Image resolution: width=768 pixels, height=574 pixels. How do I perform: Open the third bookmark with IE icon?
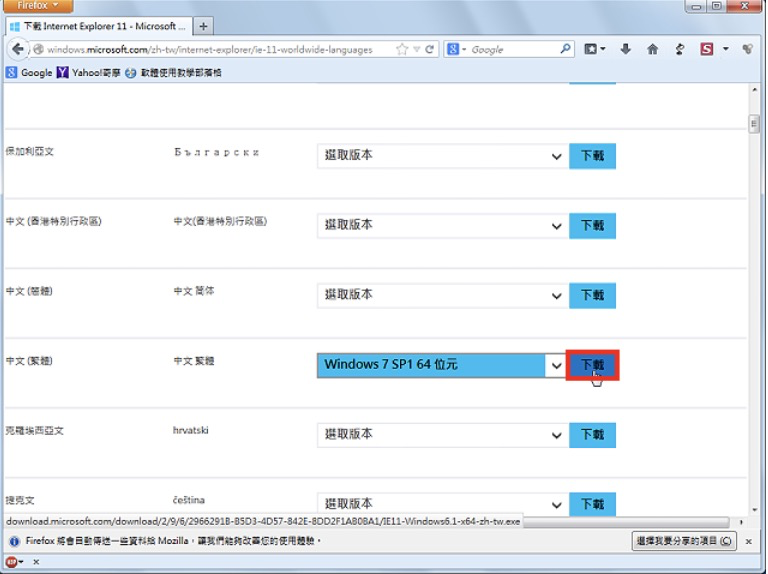pyautogui.click(x=173, y=72)
